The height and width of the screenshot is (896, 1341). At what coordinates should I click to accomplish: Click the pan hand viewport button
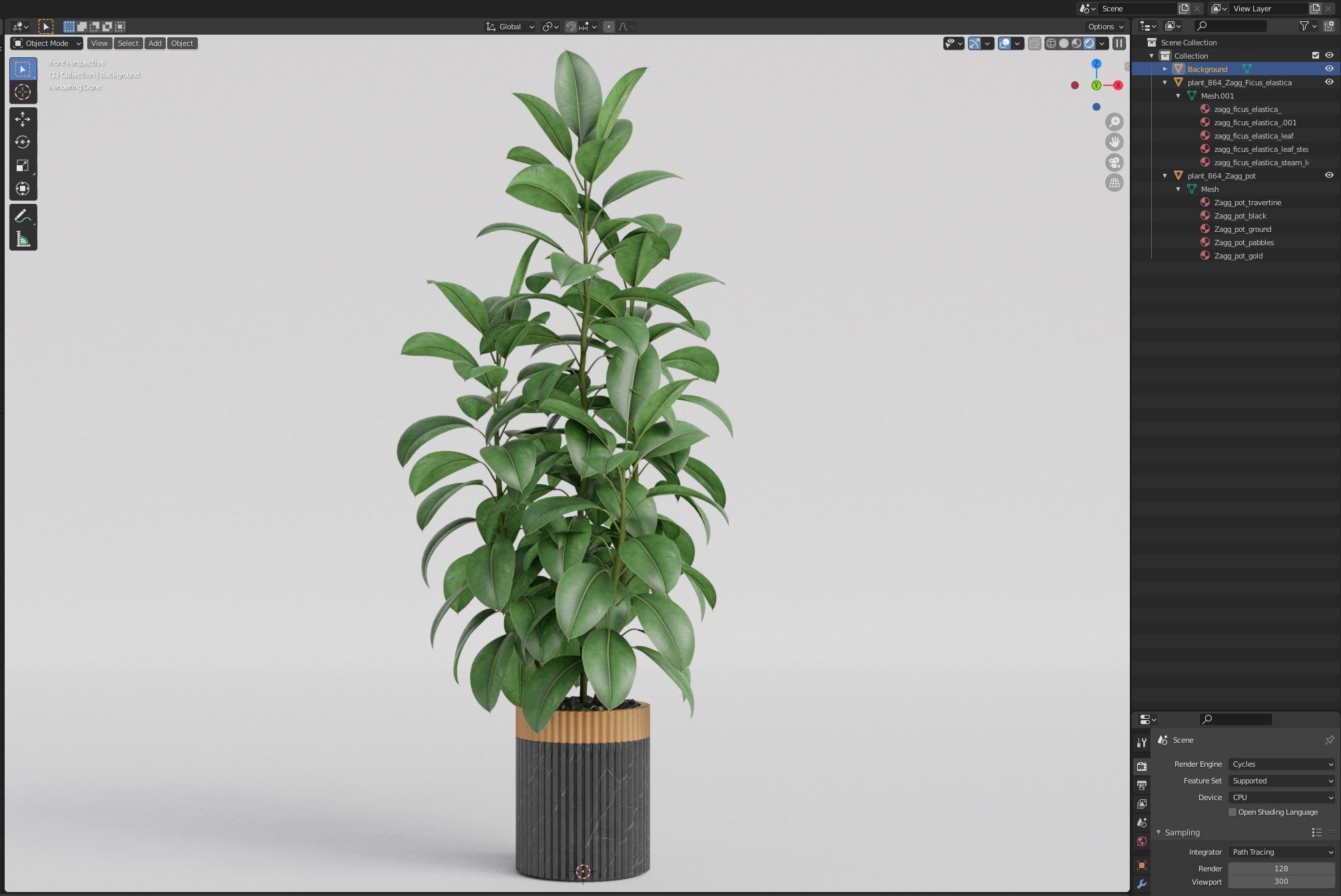[1114, 142]
